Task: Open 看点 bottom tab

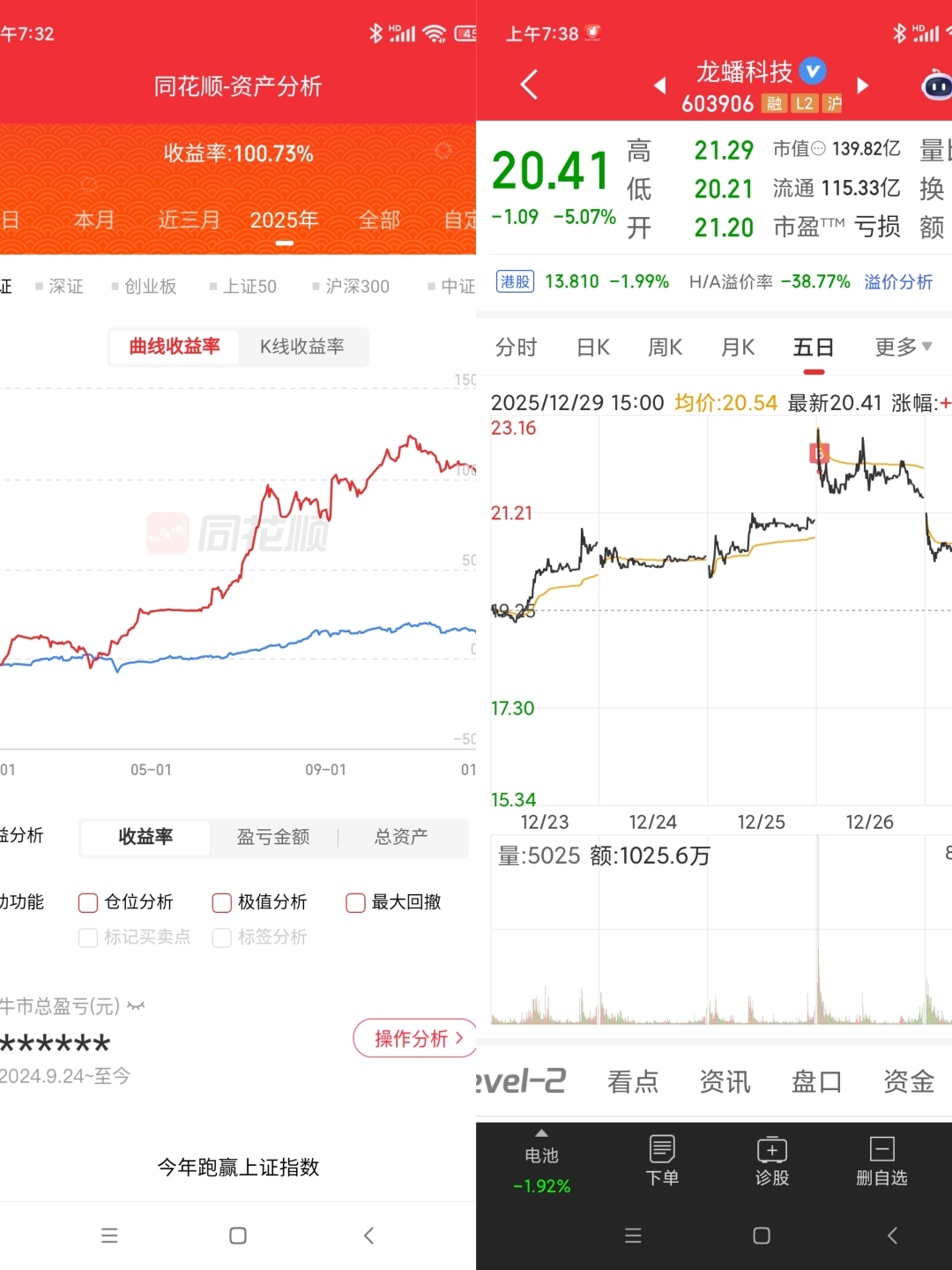Action: pyautogui.click(x=633, y=1082)
